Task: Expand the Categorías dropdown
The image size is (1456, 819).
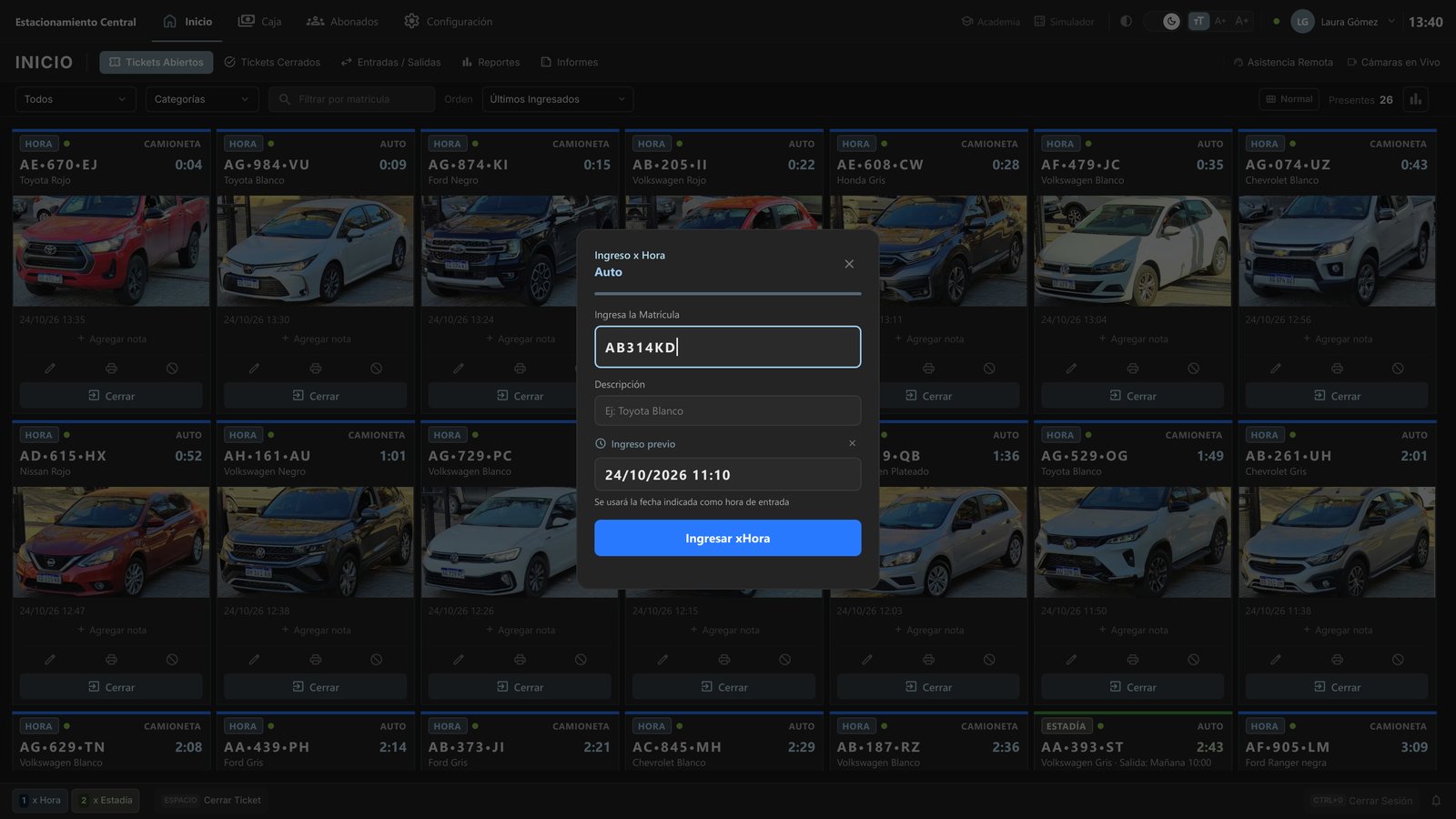Action: pos(202,99)
